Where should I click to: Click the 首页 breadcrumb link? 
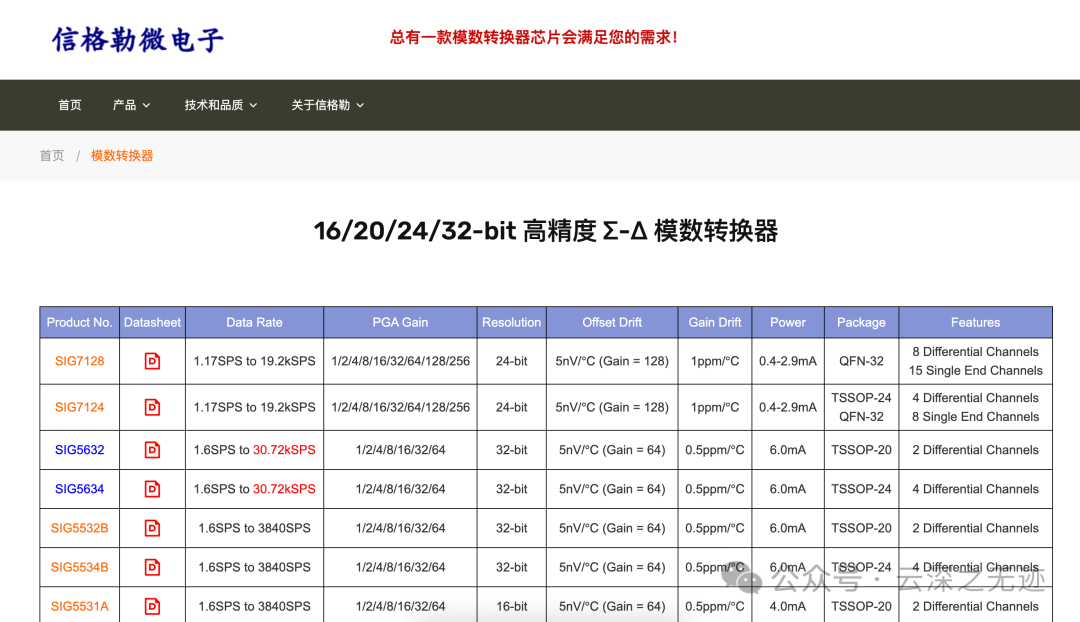(x=52, y=156)
